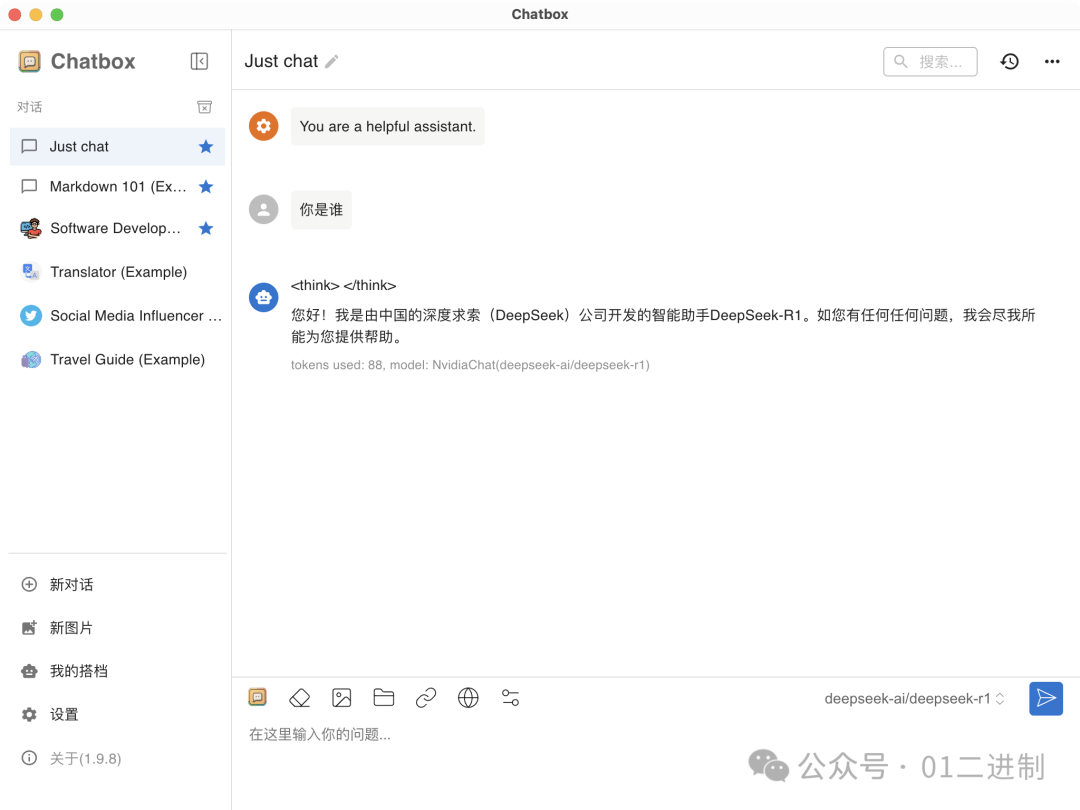Viewport: 1080px width, 810px height.
Task: Toggle web browsing globe icon
Action: click(468, 698)
